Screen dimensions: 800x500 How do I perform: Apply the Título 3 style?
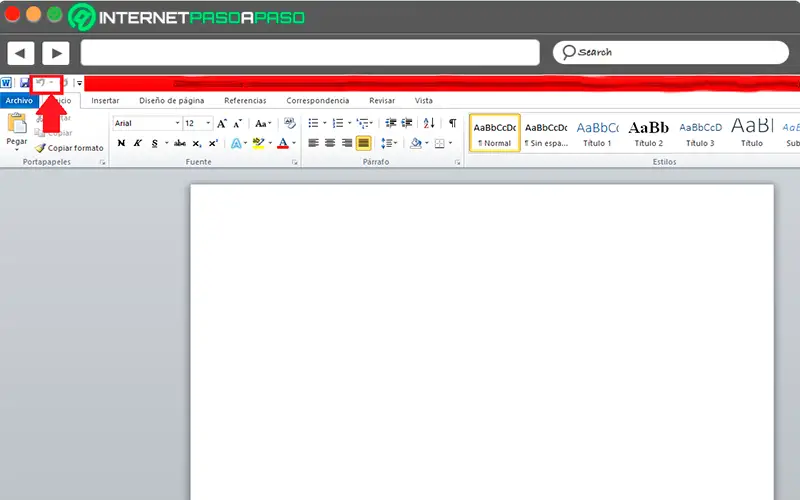[x=700, y=133]
